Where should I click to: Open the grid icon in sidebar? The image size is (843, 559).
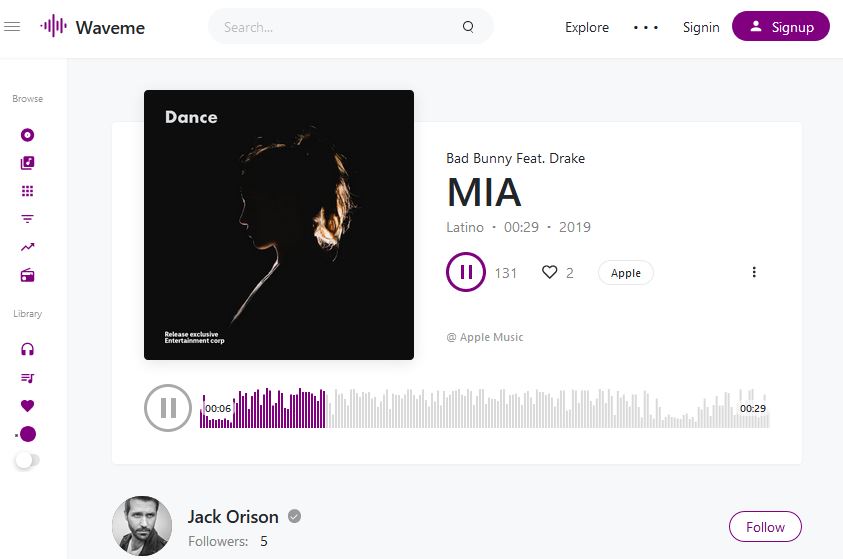pos(27,191)
